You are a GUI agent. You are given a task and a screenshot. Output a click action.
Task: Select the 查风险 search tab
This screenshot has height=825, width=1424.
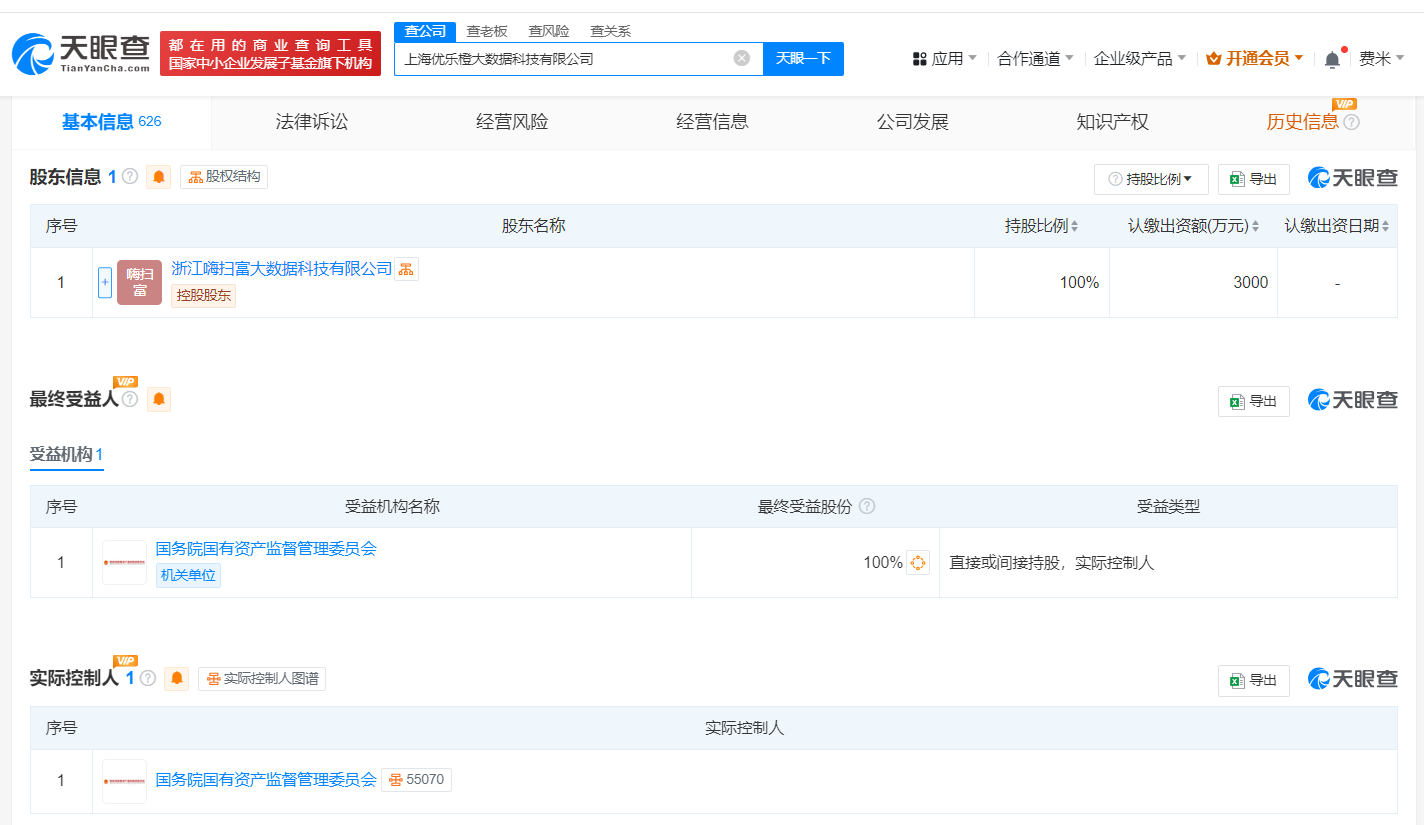tap(549, 31)
